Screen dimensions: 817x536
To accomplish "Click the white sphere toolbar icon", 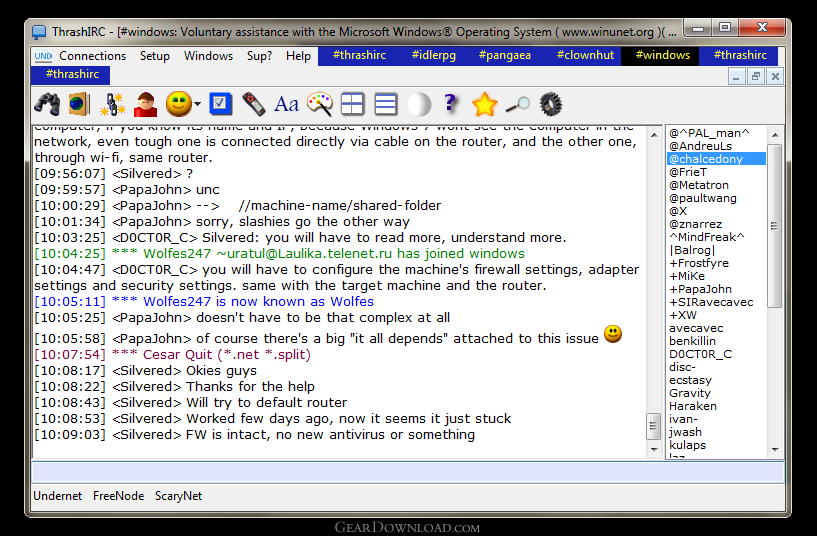I will 419,104.
